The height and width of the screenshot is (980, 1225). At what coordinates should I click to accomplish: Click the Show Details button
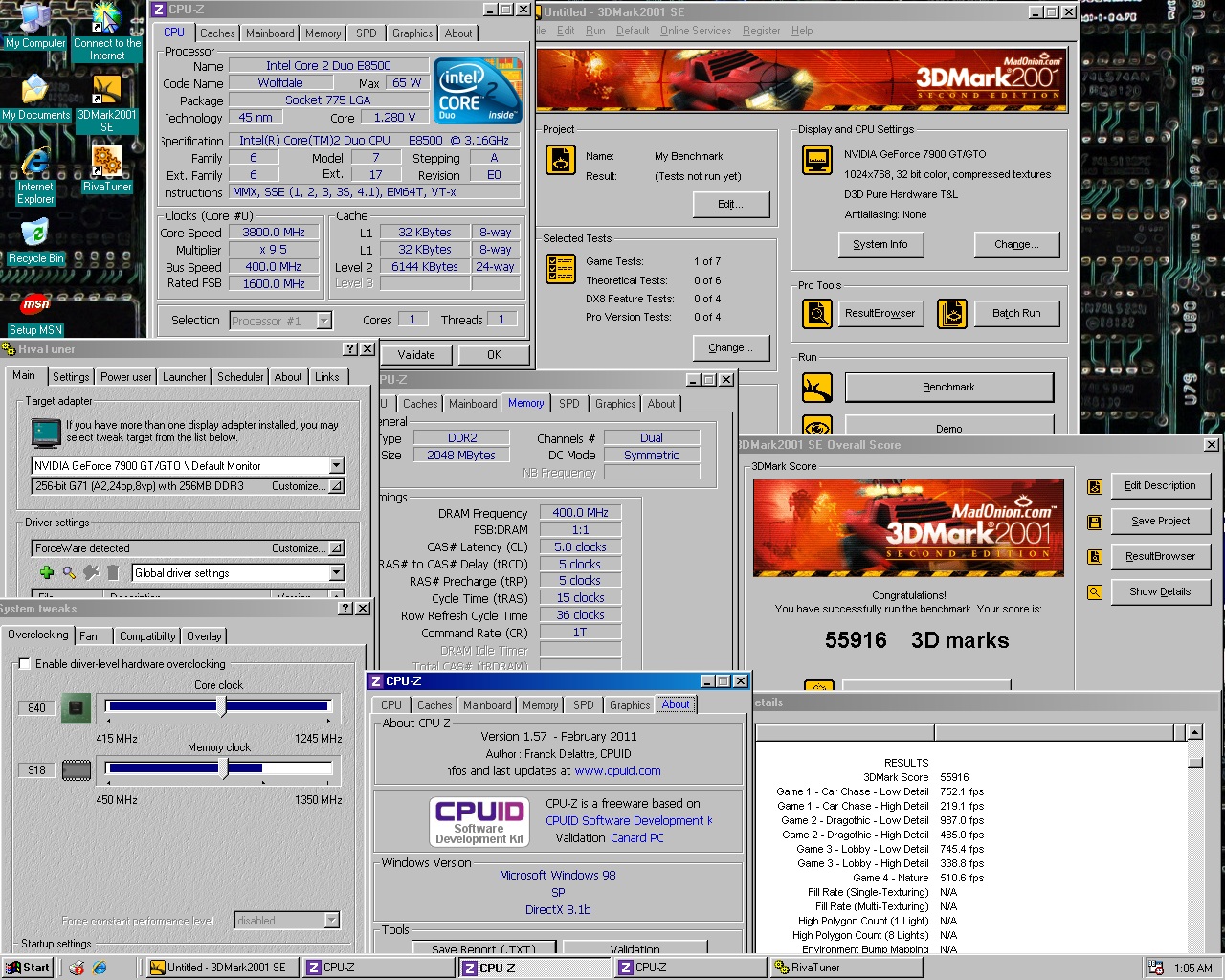[x=1160, y=592]
